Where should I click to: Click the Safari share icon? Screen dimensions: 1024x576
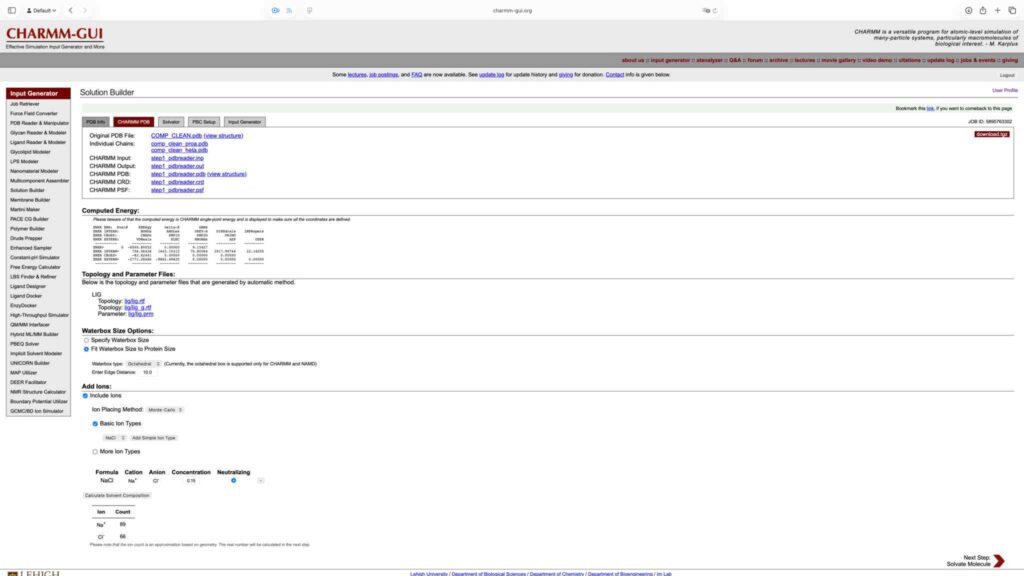983,10
